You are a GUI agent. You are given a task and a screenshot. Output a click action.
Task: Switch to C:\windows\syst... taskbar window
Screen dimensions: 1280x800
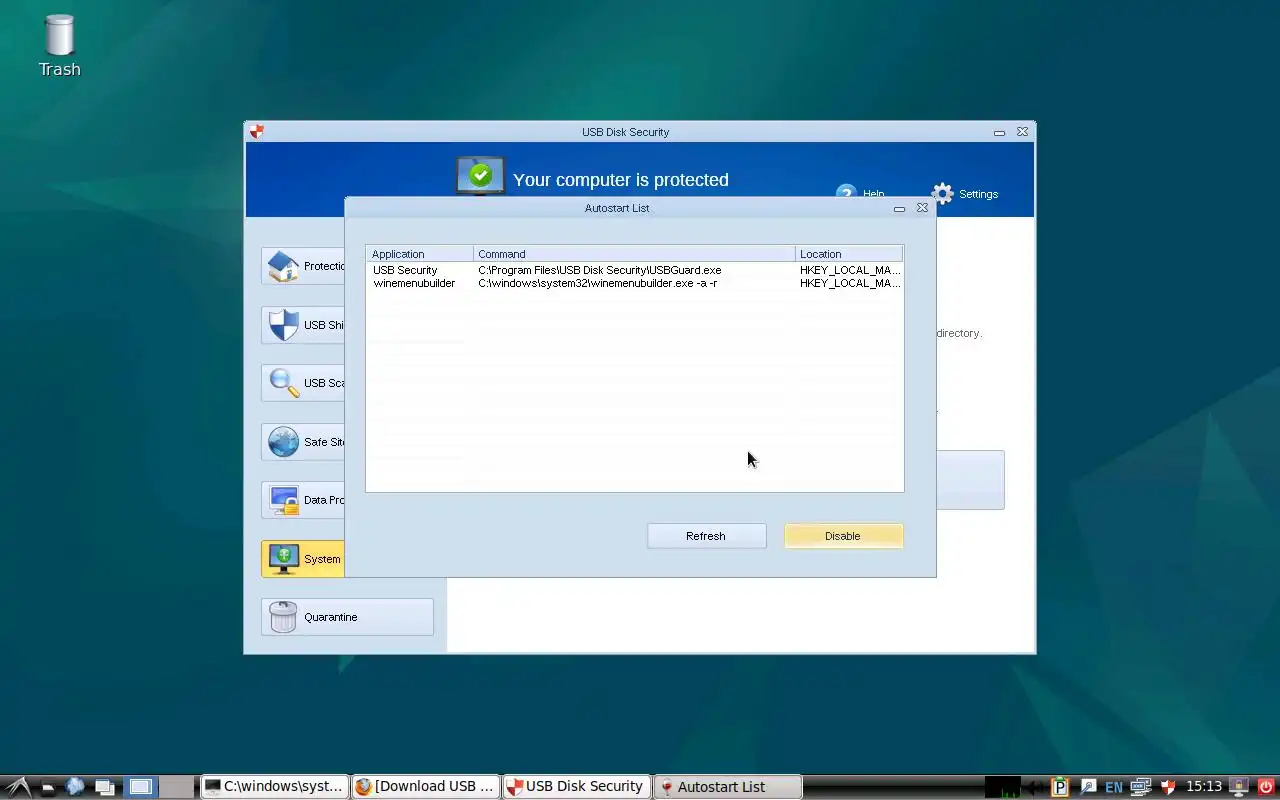275,787
